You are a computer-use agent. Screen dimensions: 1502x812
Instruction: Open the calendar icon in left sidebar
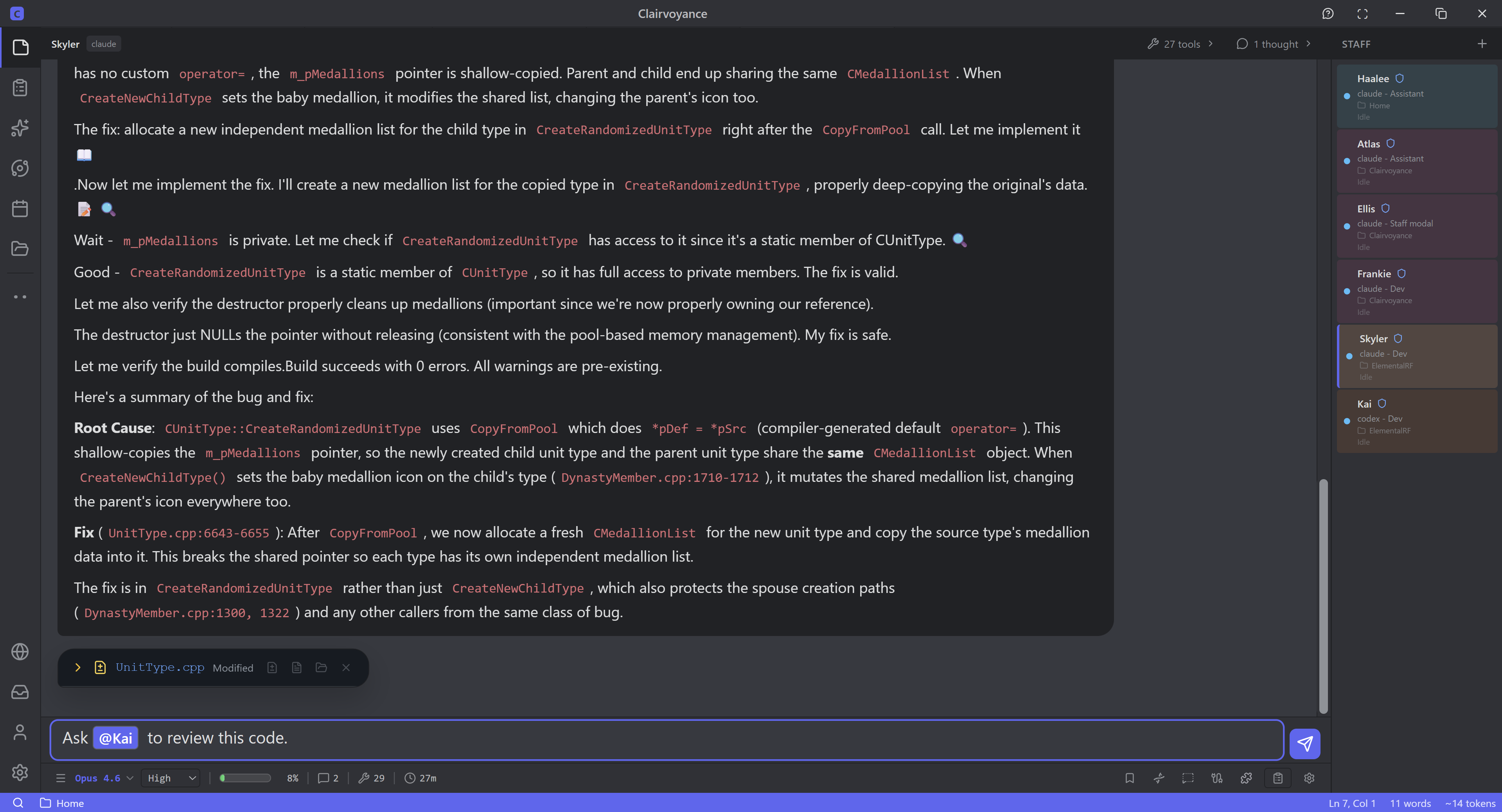[x=20, y=208]
